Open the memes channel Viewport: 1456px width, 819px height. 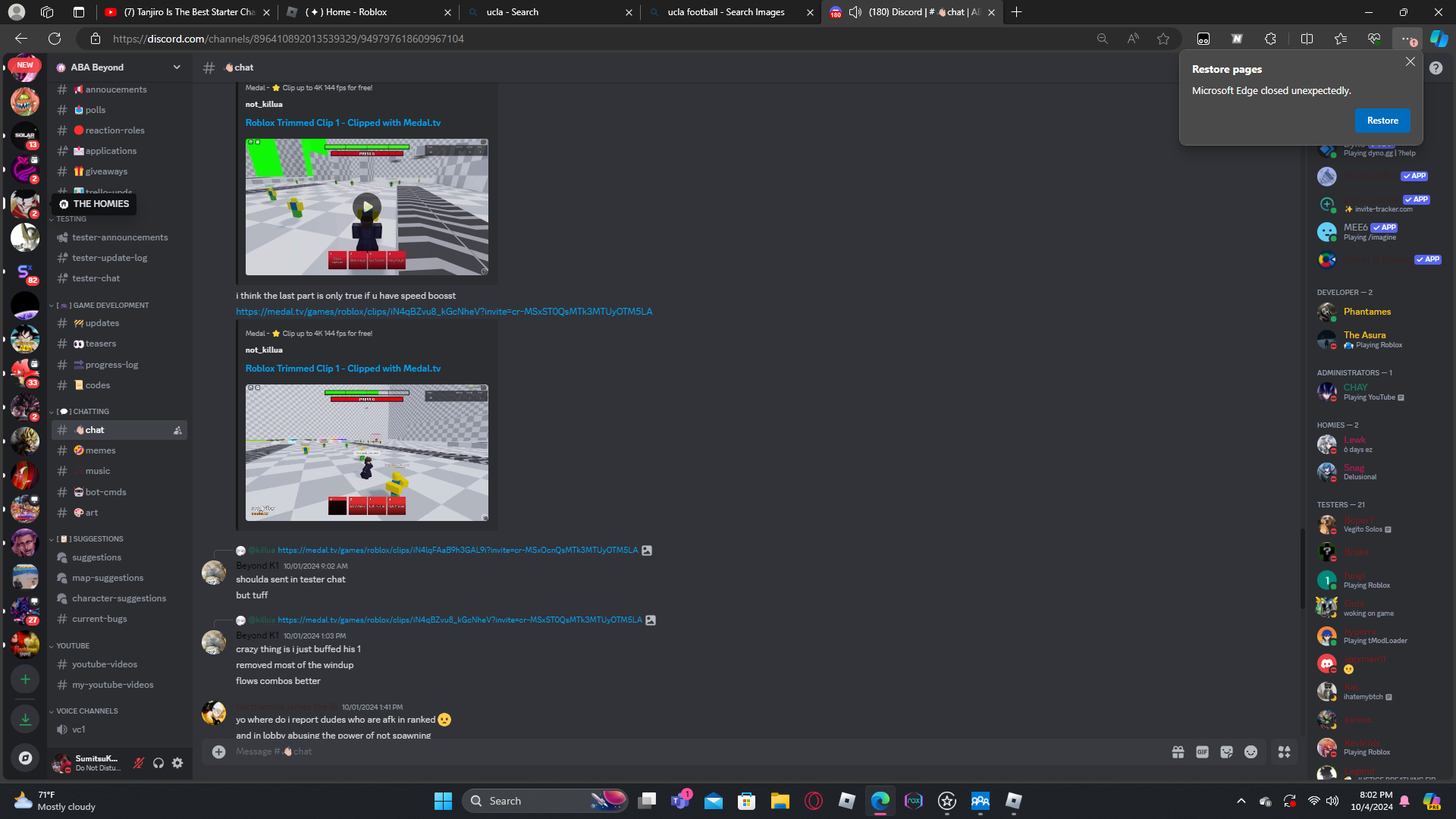[119, 450]
